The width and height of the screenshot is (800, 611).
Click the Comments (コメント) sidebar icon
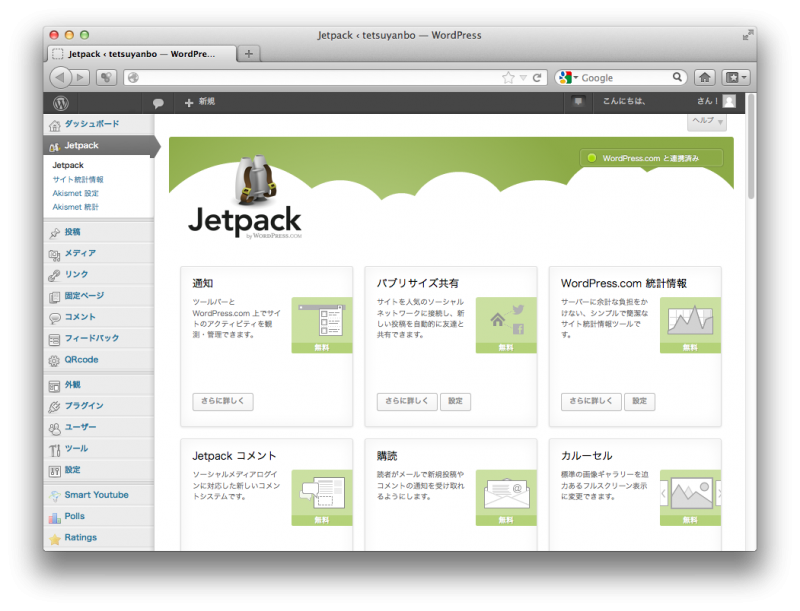pos(55,318)
